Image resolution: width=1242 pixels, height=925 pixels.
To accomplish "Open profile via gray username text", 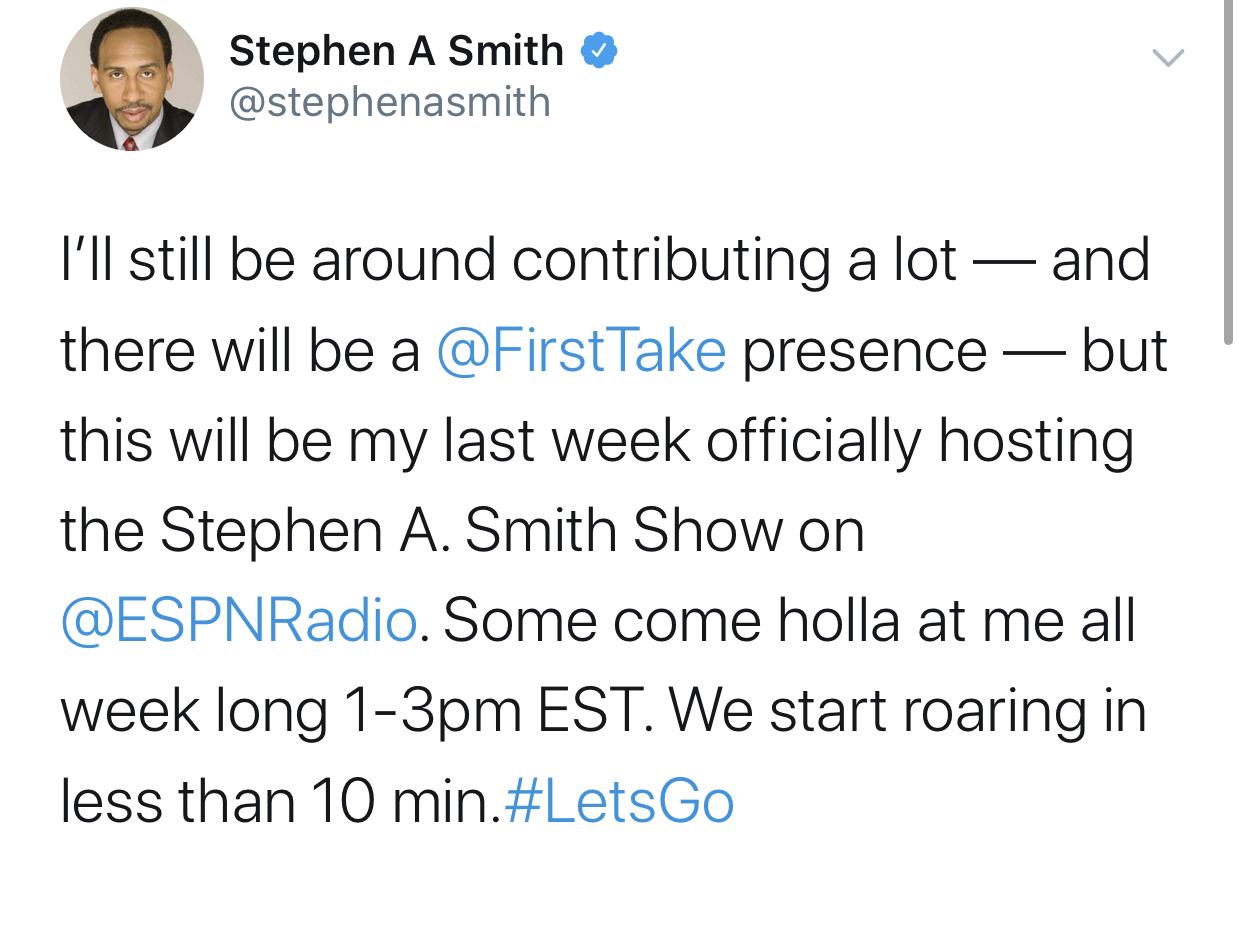I will click(390, 102).
